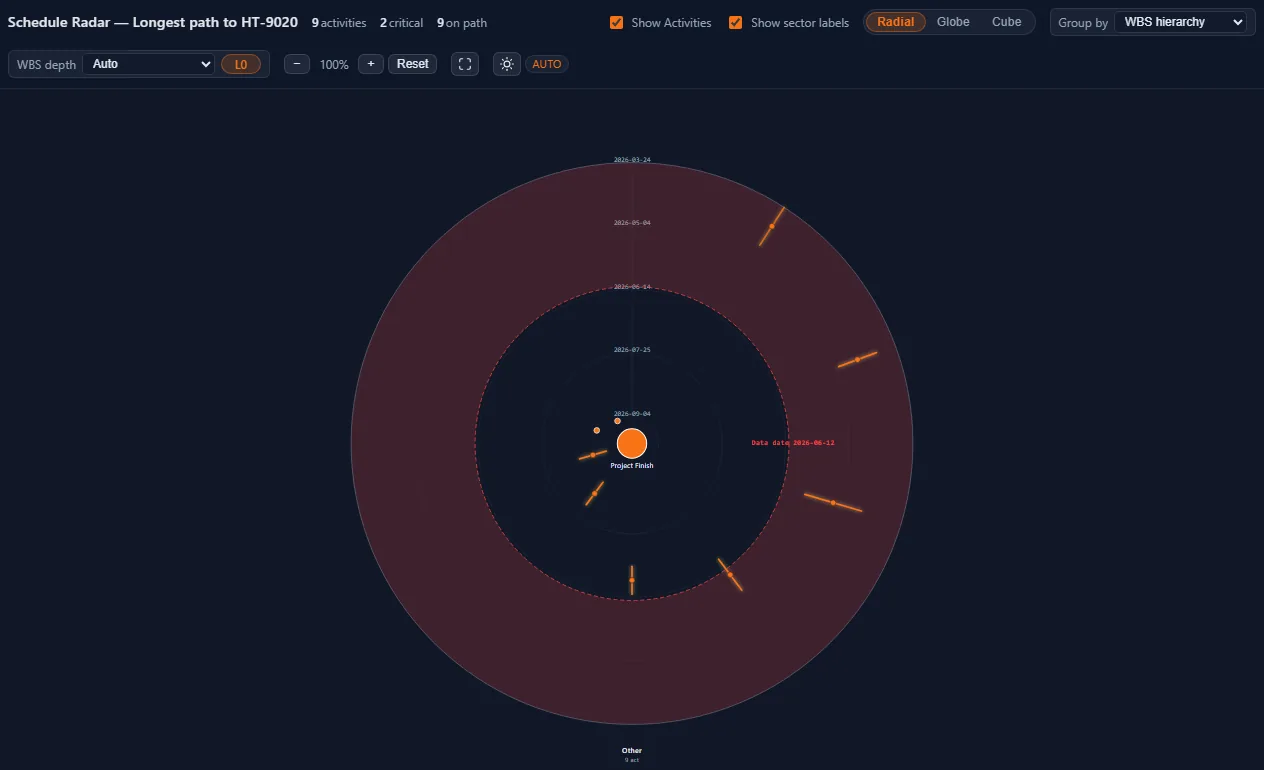Click the 9 activities count
This screenshot has width=1264, height=770.
(339, 22)
